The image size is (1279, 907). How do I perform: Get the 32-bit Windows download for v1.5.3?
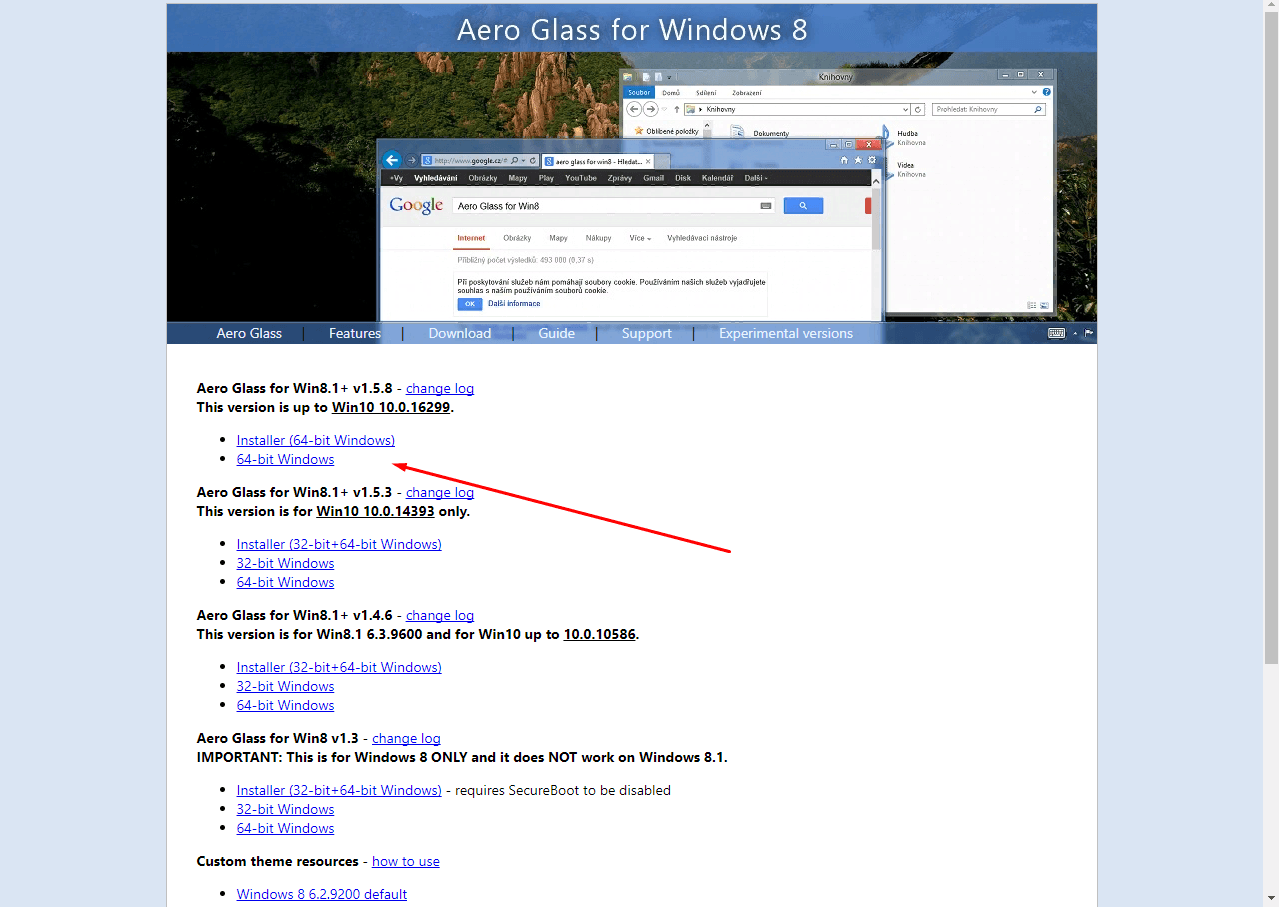click(x=285, y=563)
